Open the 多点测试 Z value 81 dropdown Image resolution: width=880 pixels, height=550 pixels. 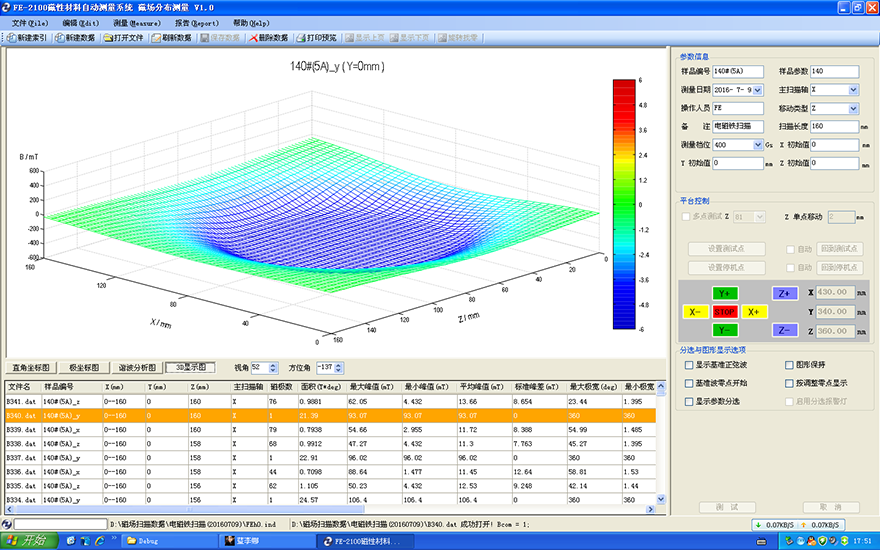[x=760, y=217]
